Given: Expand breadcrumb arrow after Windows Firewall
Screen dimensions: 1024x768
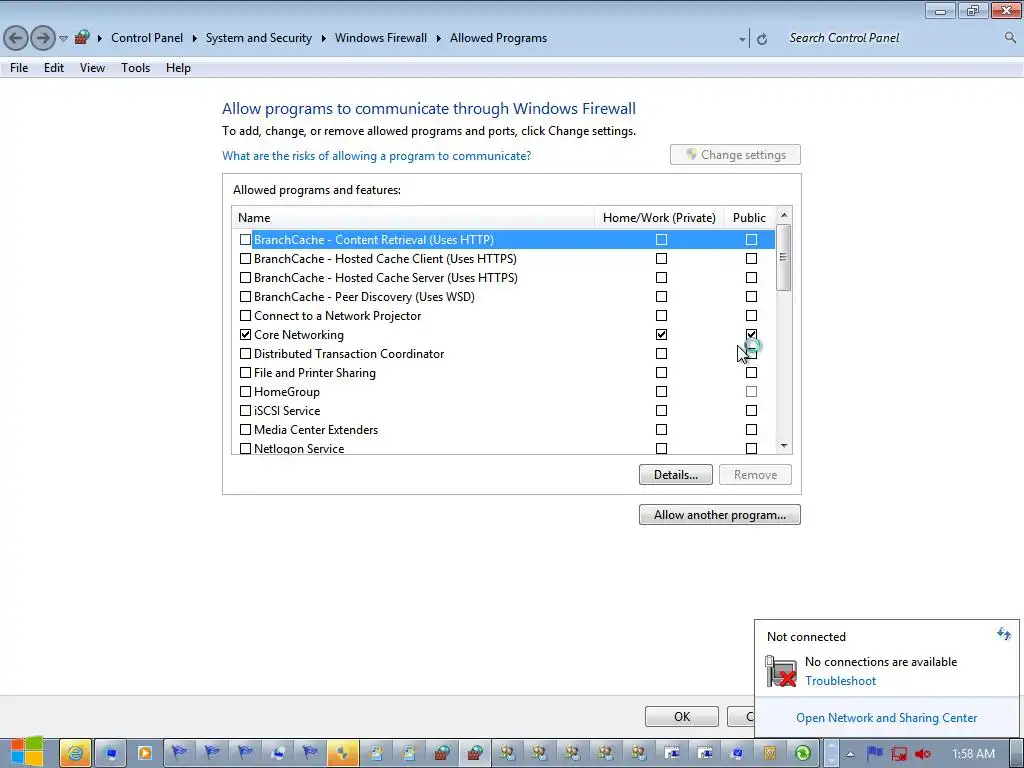Looking at the screenshot, I should click(438, 38).
